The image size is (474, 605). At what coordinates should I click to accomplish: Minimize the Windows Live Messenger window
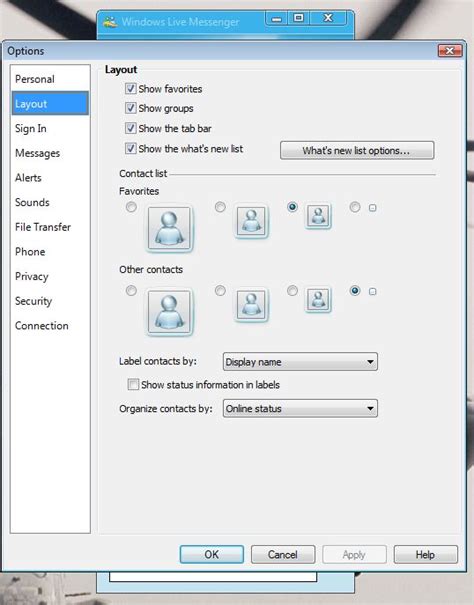coord(277,18)
